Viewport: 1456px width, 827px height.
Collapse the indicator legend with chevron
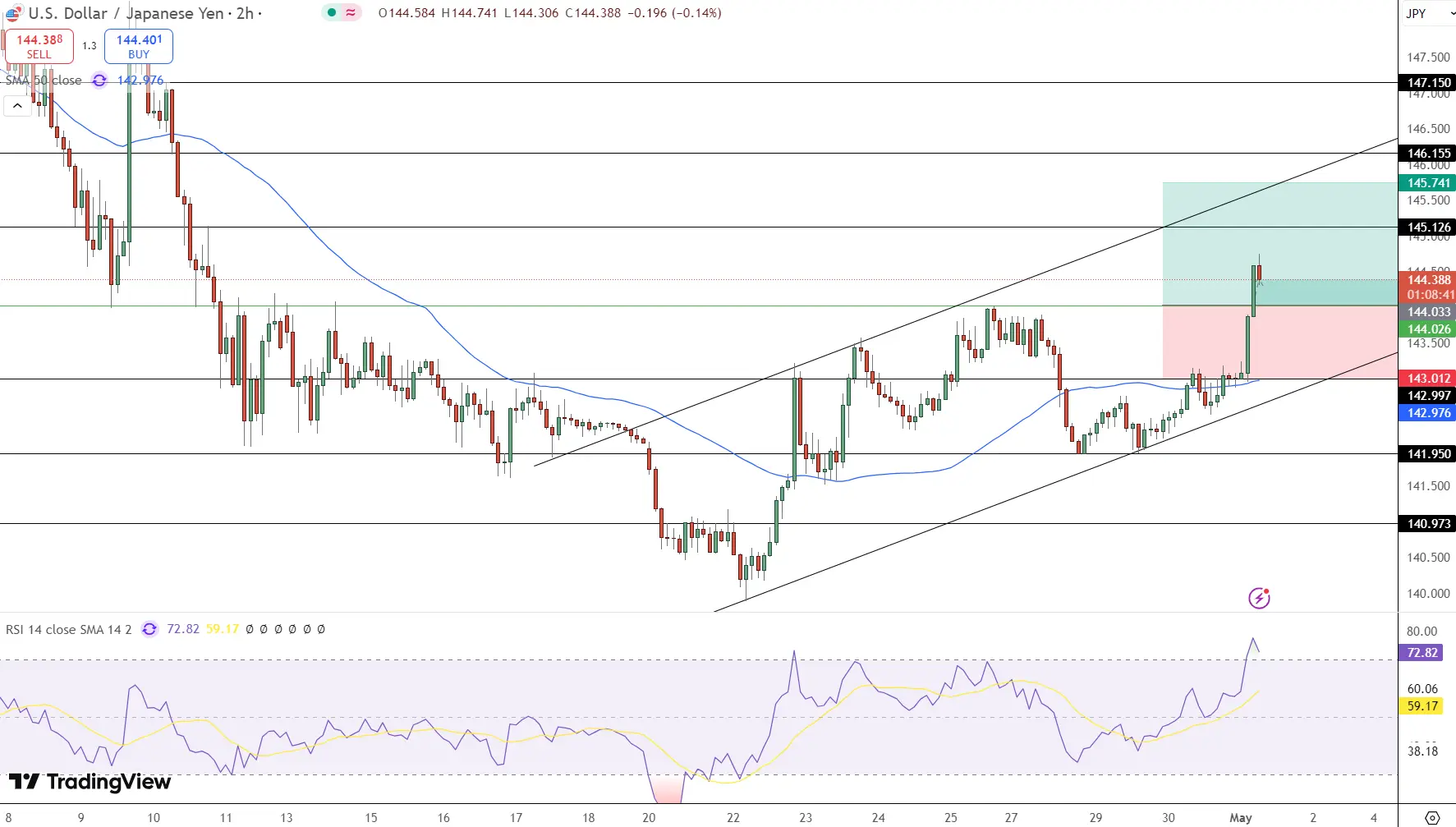pos(17,106)
